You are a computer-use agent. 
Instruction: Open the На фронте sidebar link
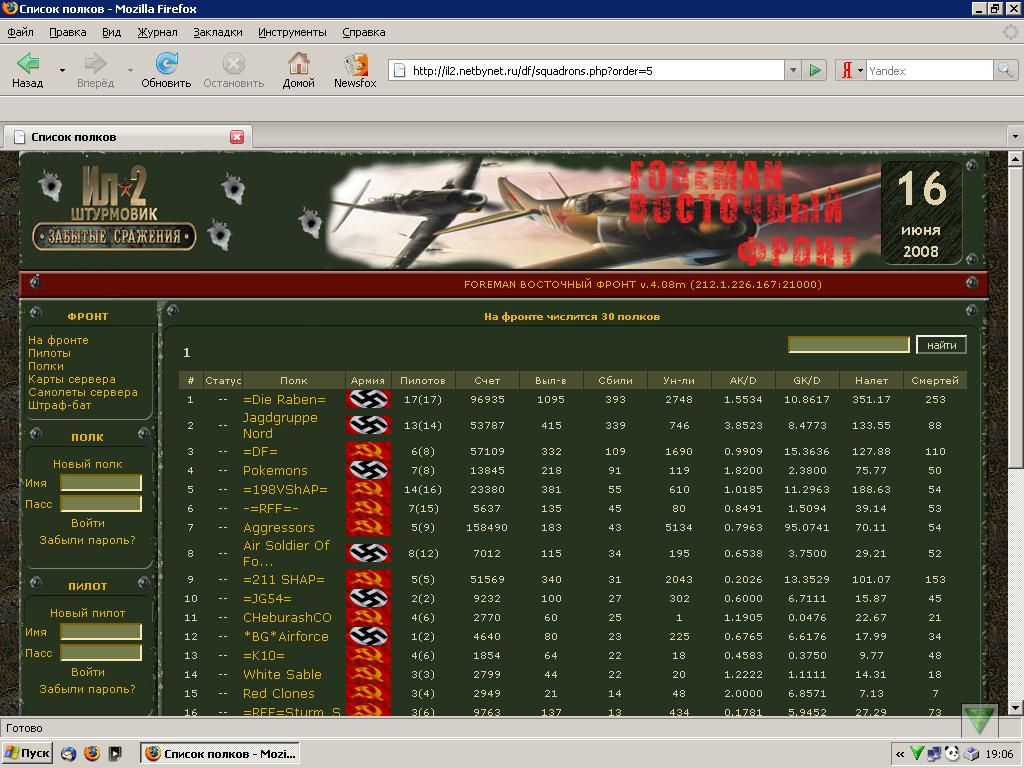(58, 340)
